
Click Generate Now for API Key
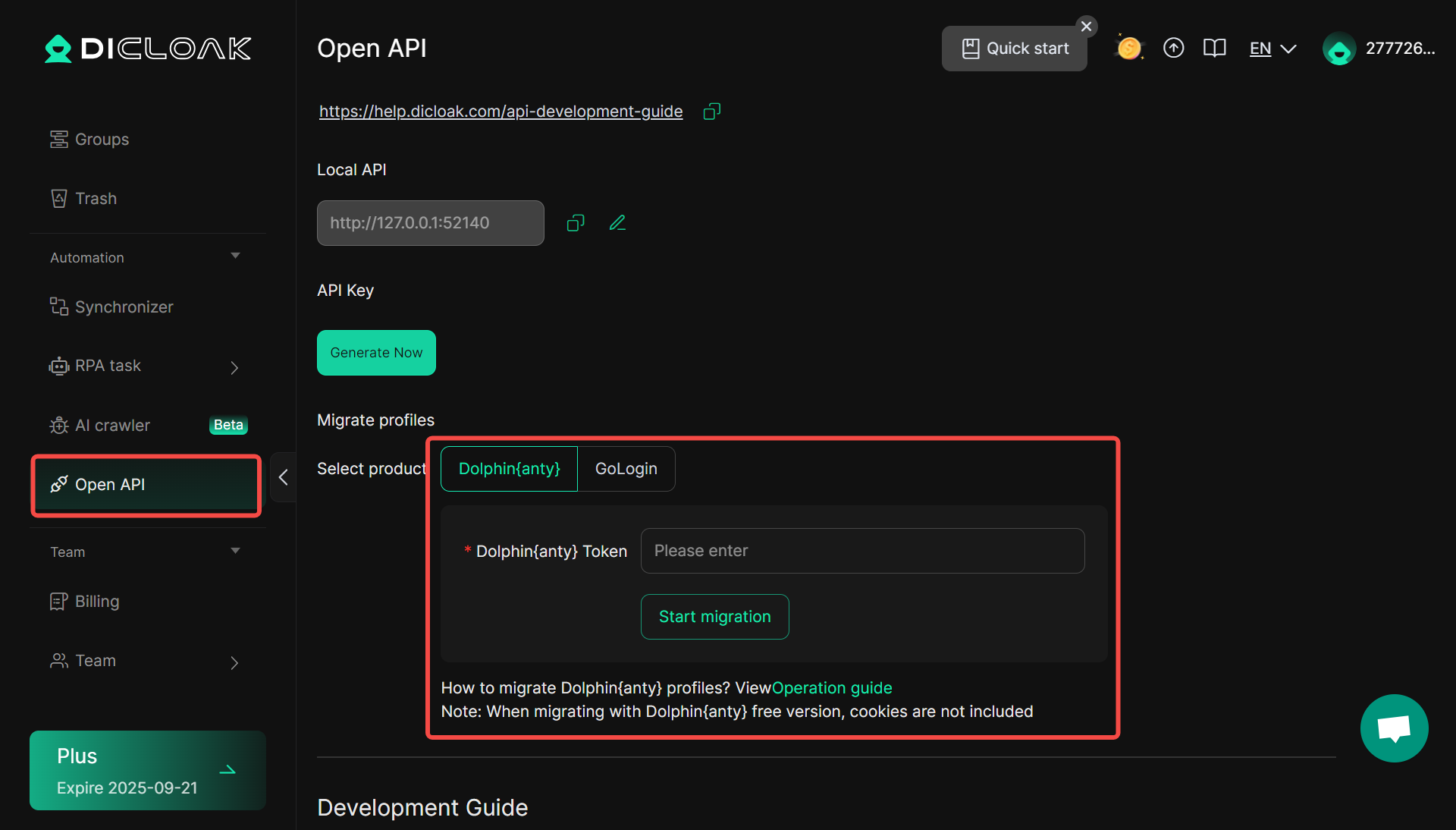click(376, 353)
